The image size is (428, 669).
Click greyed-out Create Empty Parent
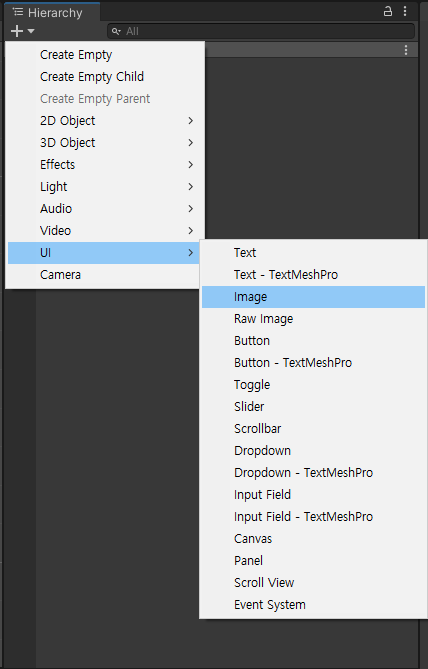(x=105, y=99)
